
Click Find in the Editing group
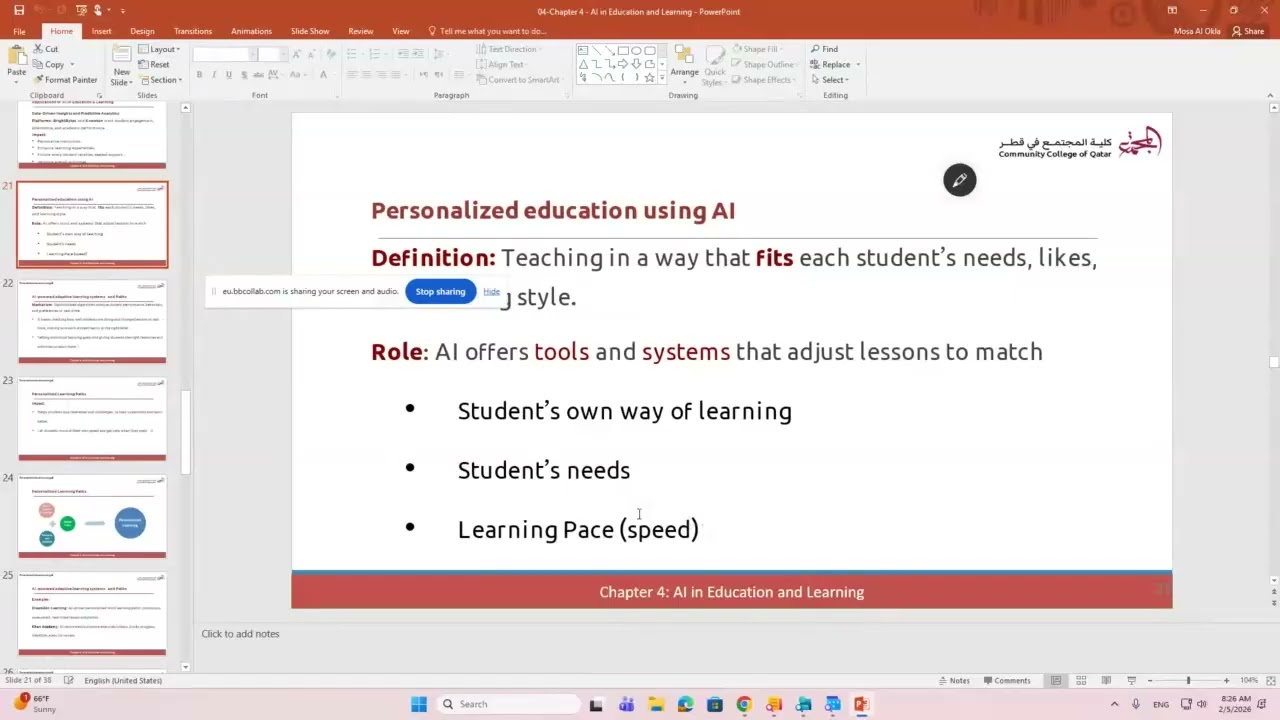[824, 49]
